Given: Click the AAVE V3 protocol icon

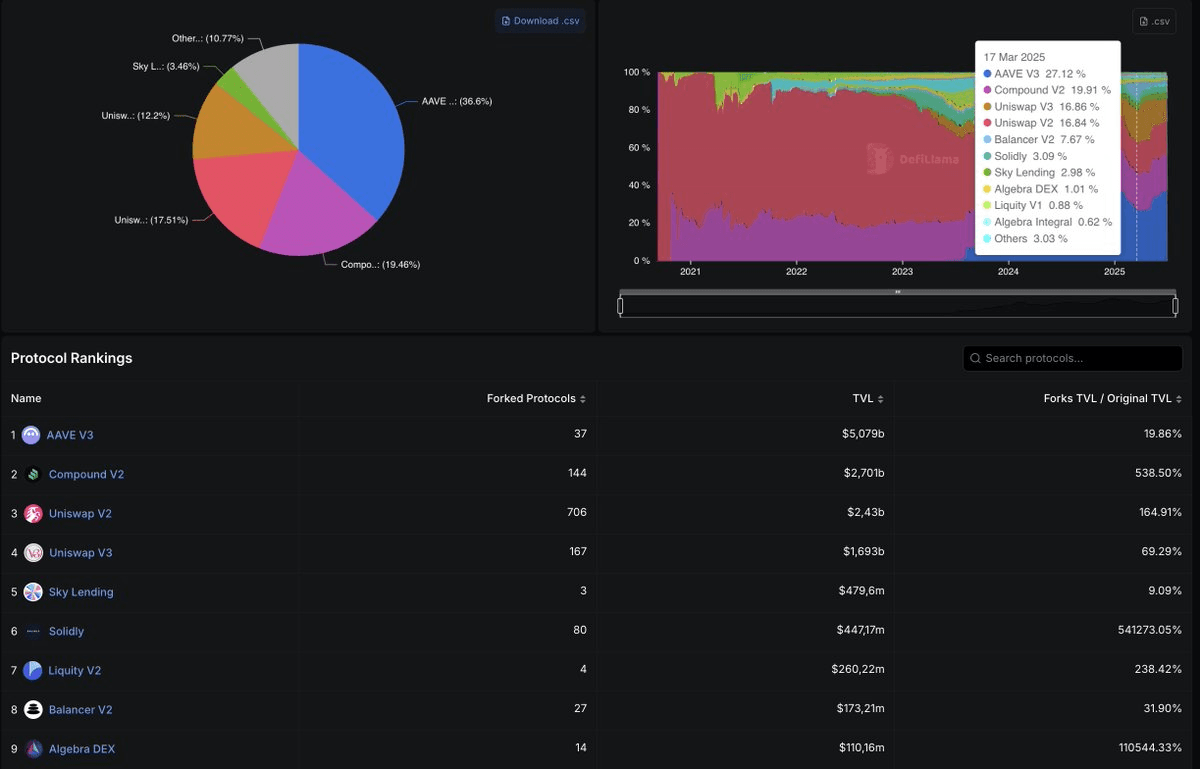Looking at the screenshot, I should 31,435.
